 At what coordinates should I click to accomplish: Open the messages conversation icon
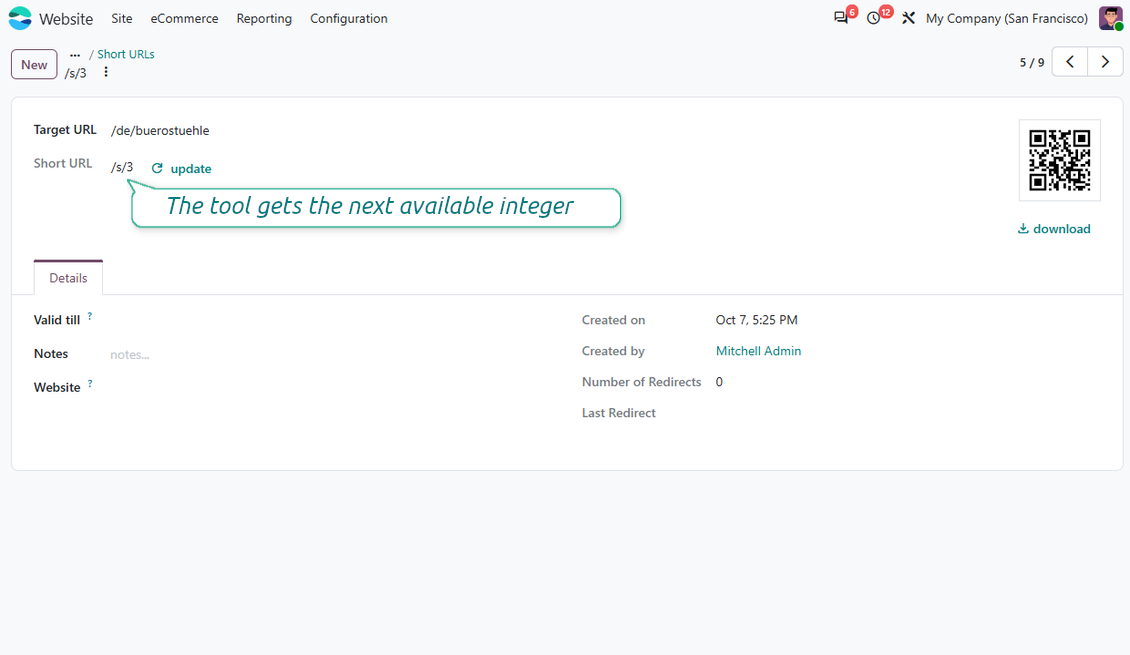pos(840,18)
